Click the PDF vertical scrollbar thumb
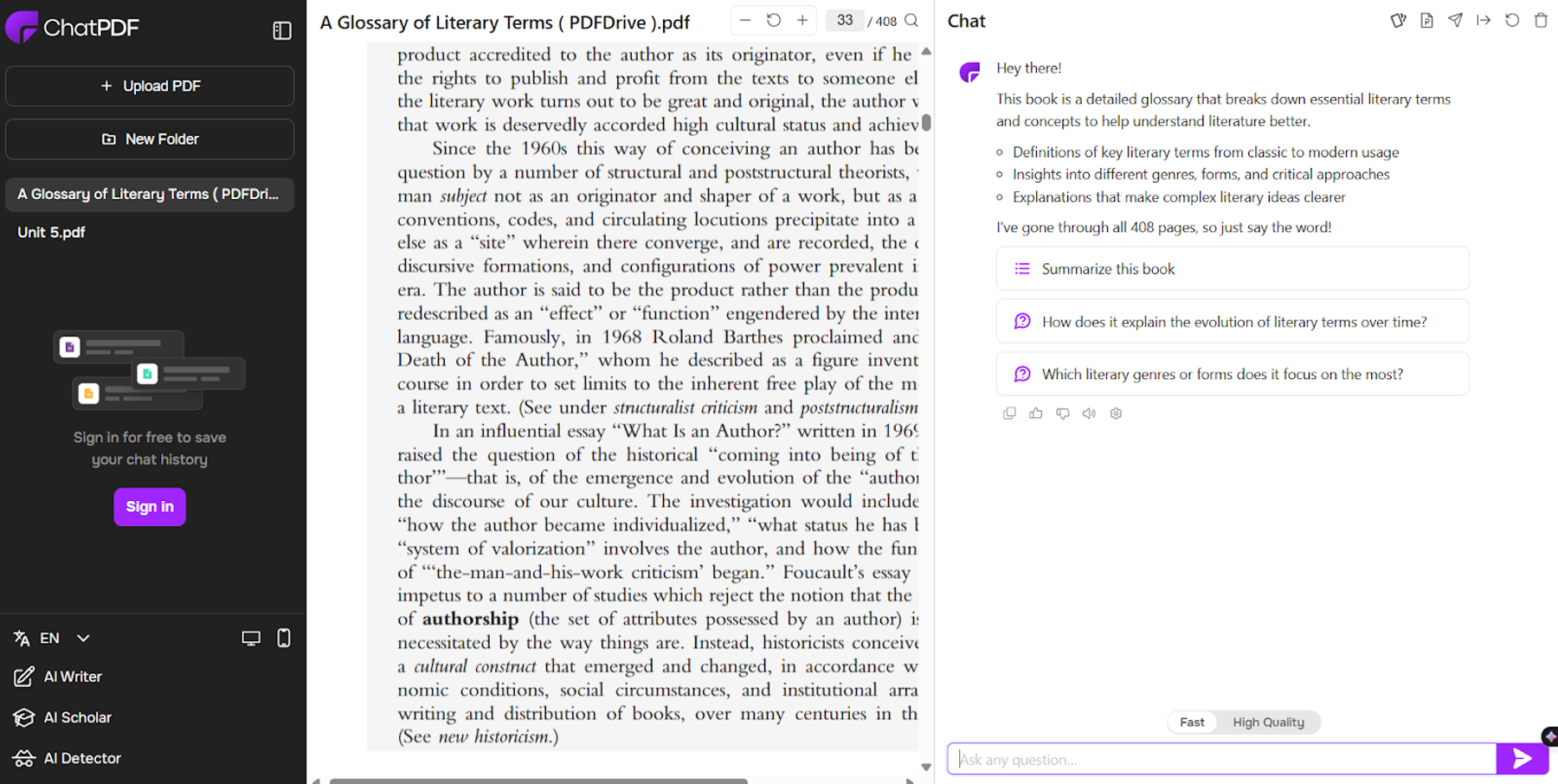Viewport: 1558px width, 784px height. tap(926, 122)
